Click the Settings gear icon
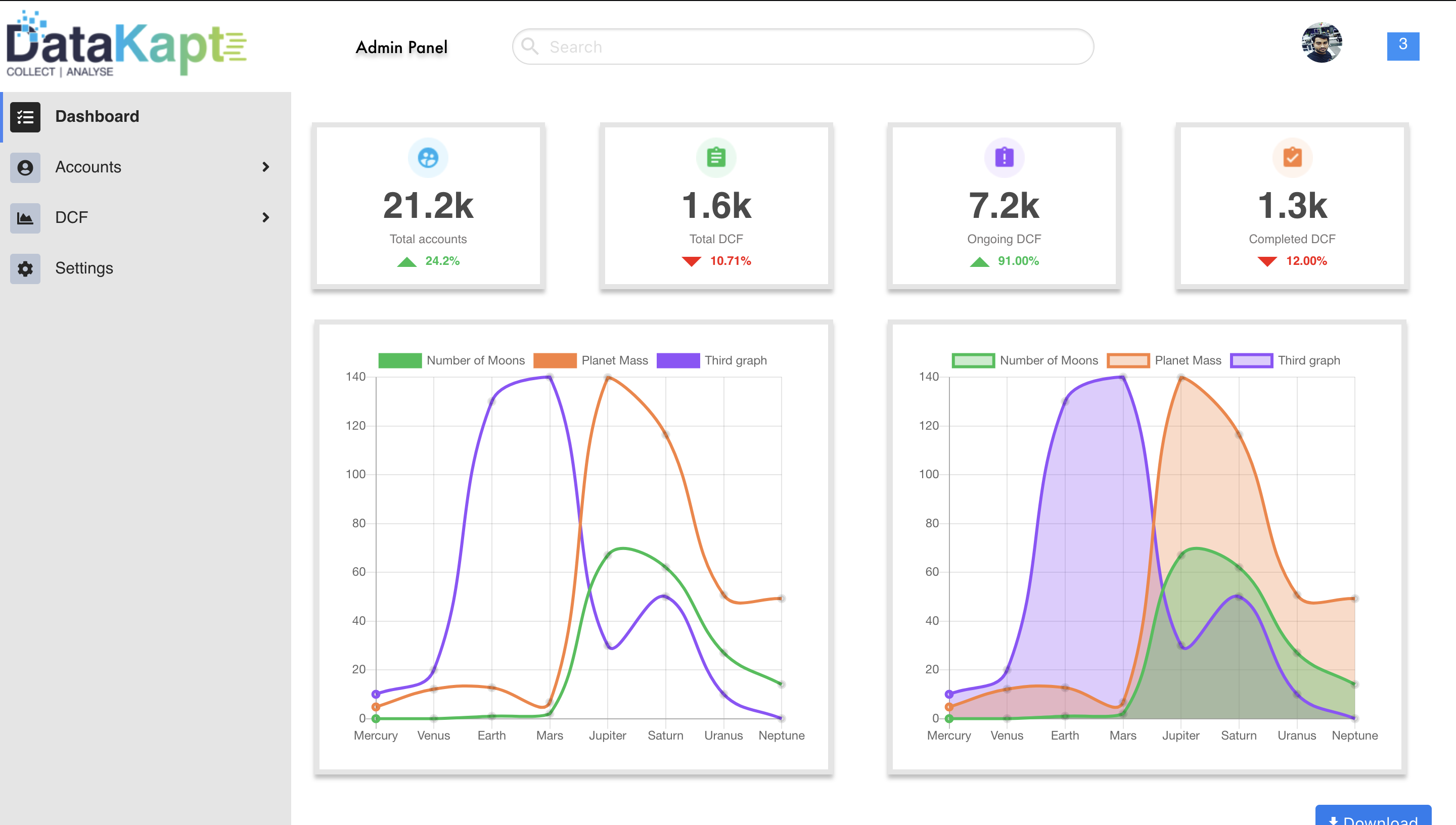Image resolution: width=1456 pixels, height=825 pixels. click(x=25, y=268)
